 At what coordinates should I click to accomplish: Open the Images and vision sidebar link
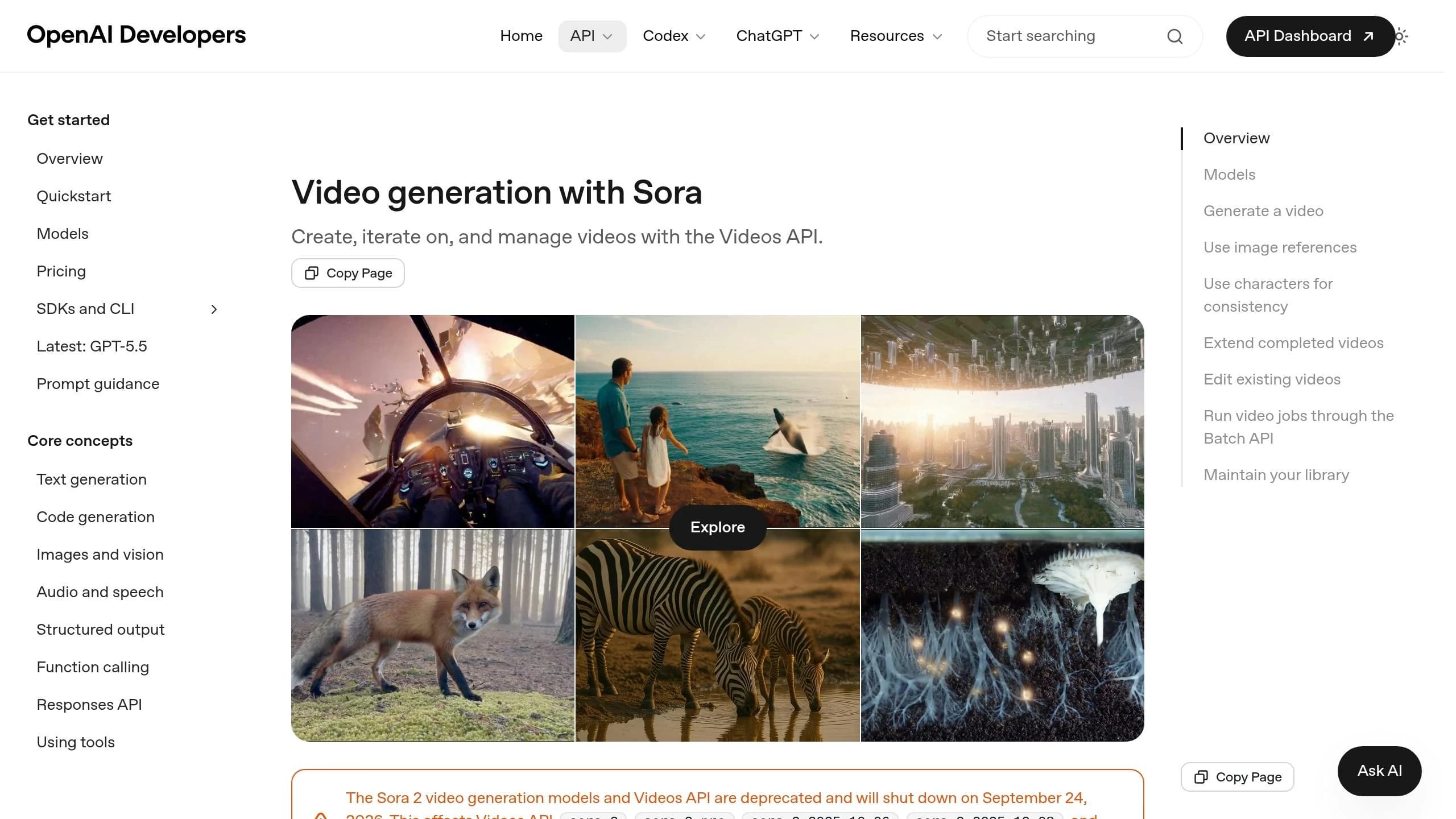(100, 555)
